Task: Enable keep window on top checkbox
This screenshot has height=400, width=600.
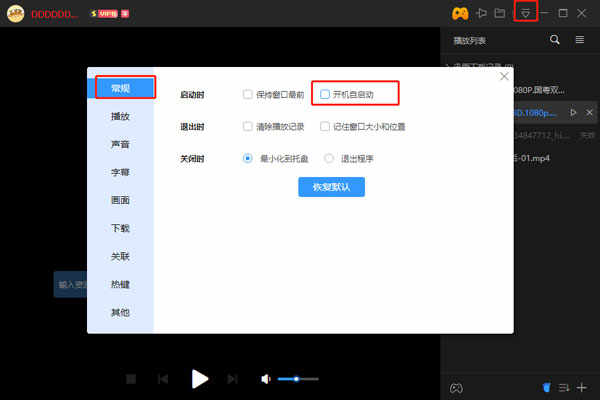Action: 248,94
